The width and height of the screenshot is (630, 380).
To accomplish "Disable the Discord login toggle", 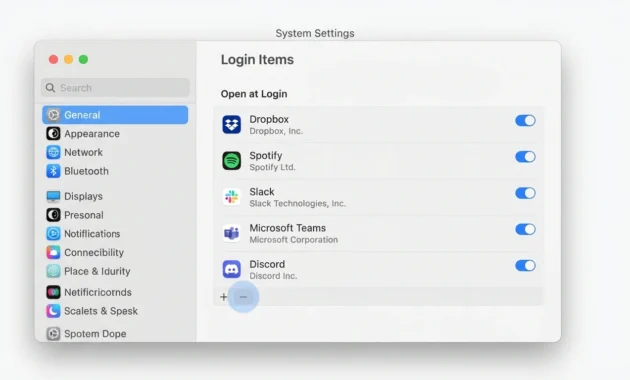I will [x=526, y=266].
